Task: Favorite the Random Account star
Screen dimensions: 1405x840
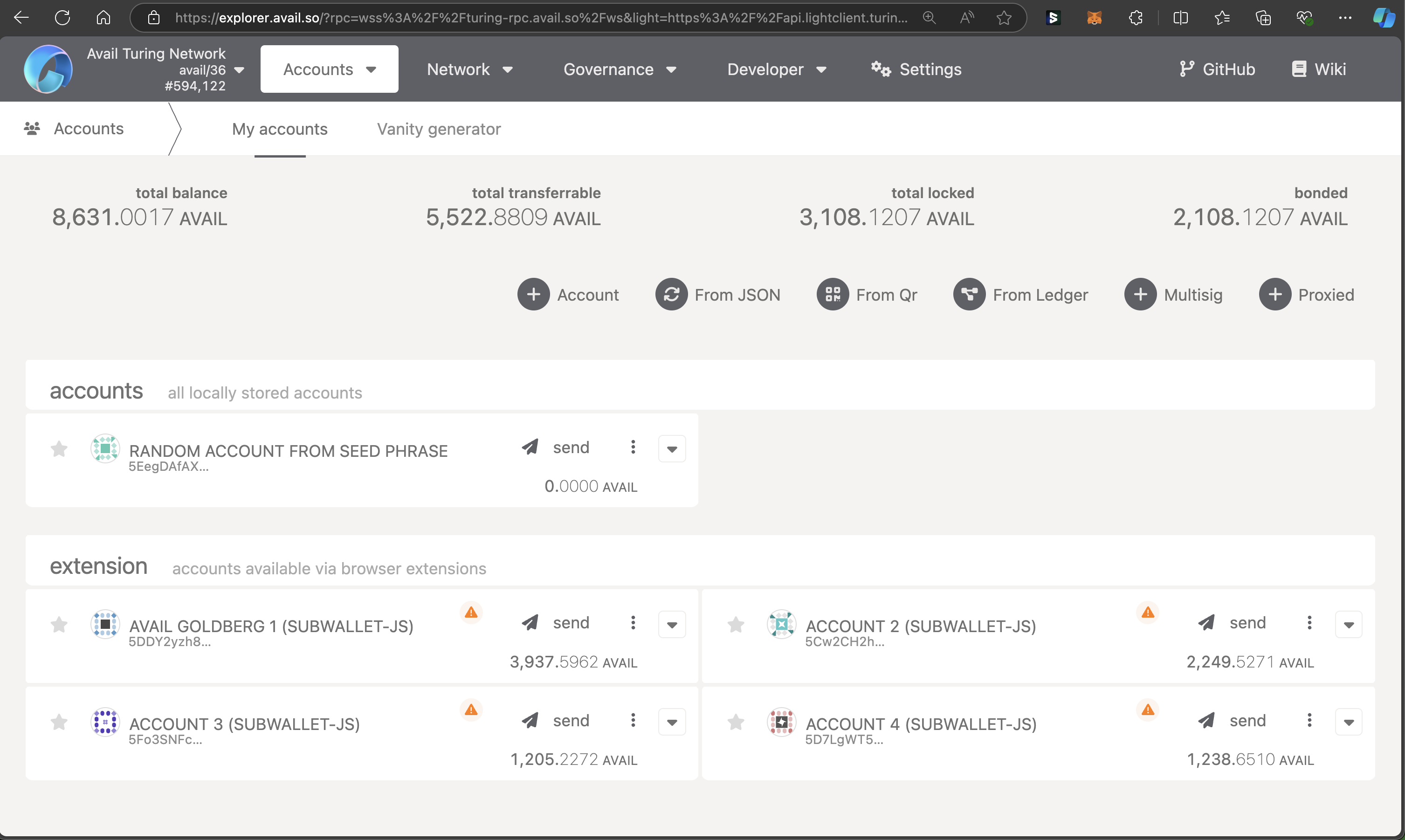Action: [59, 449]
